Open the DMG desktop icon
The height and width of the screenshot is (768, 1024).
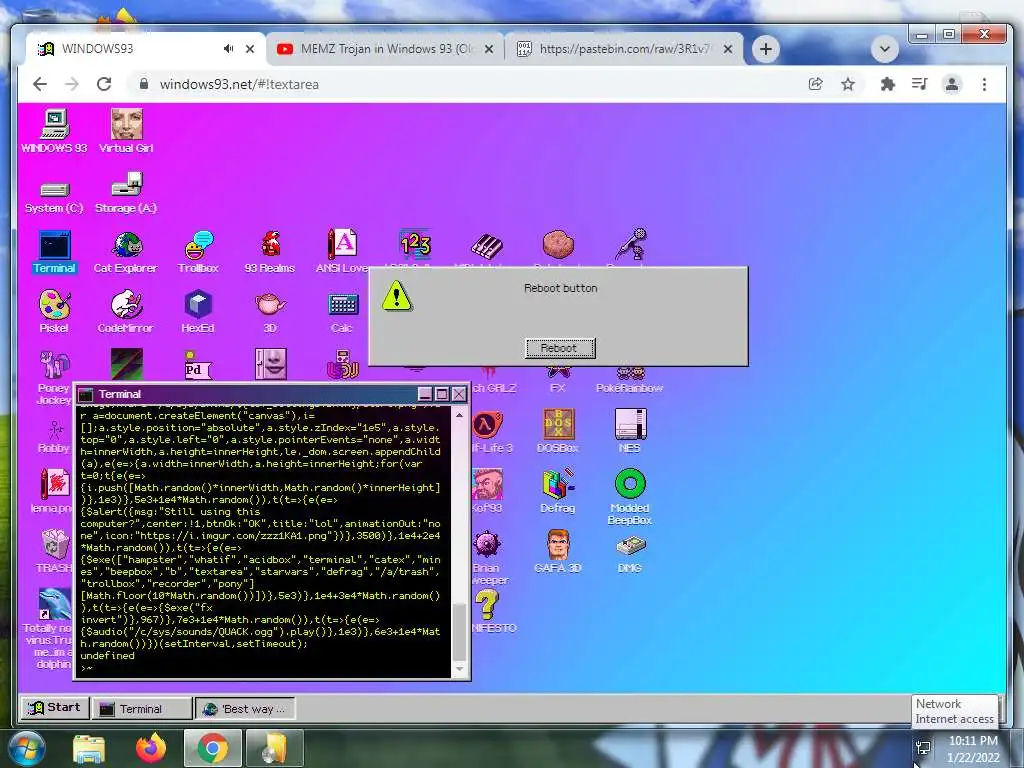click(630, 554)
